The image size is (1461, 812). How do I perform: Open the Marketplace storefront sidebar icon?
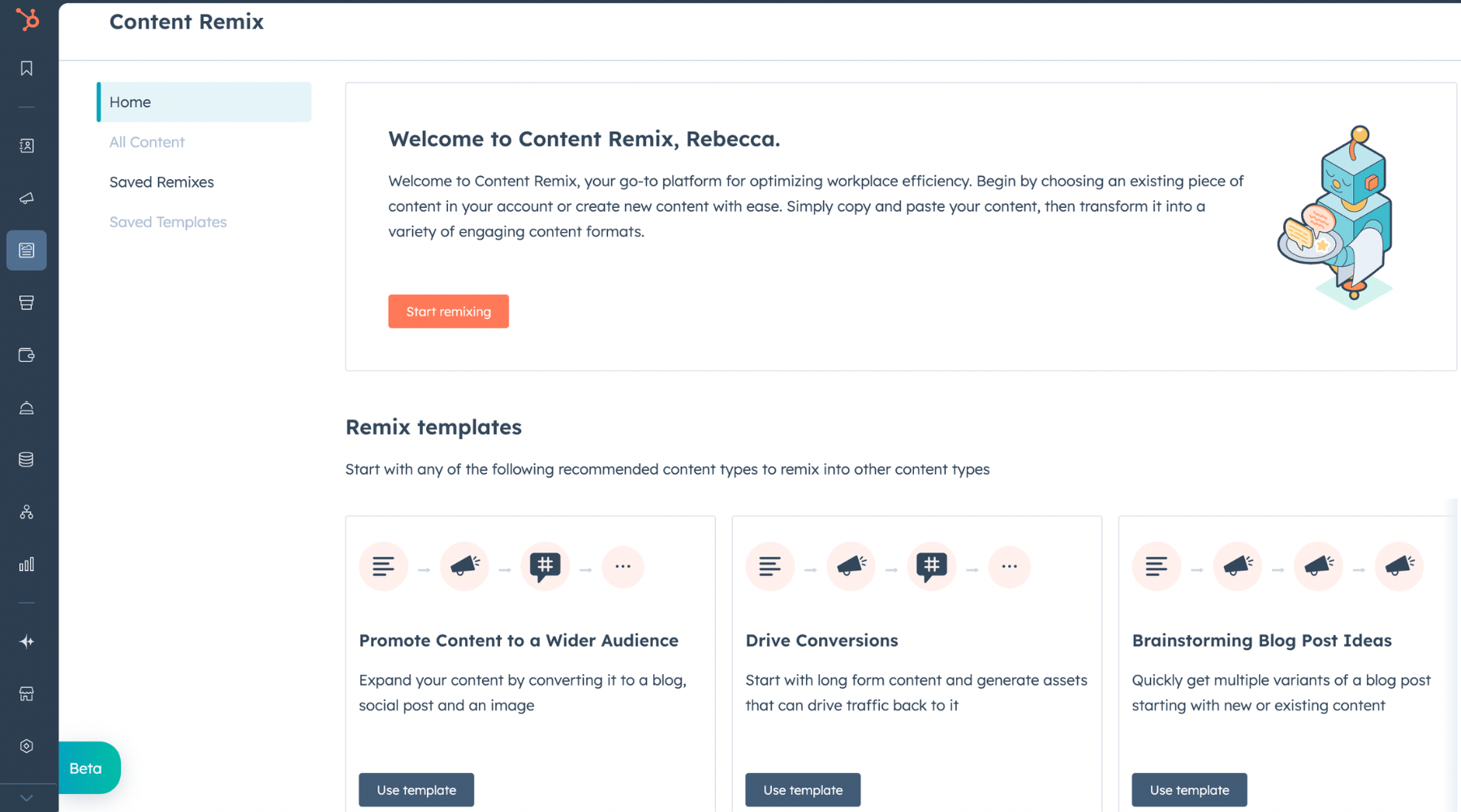pos(27,694)
